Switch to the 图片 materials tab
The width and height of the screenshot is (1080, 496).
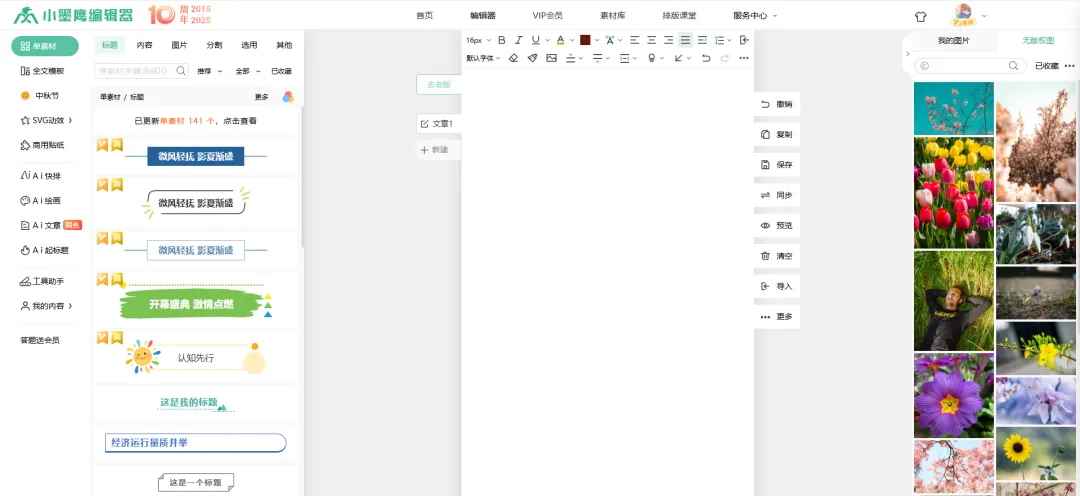coord(179,45)
